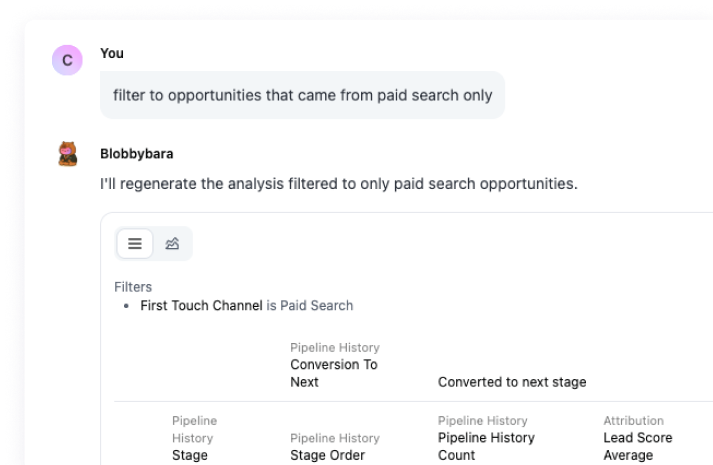
Task: Click the 'Paid Search' filter value
Action: [318, 305]
